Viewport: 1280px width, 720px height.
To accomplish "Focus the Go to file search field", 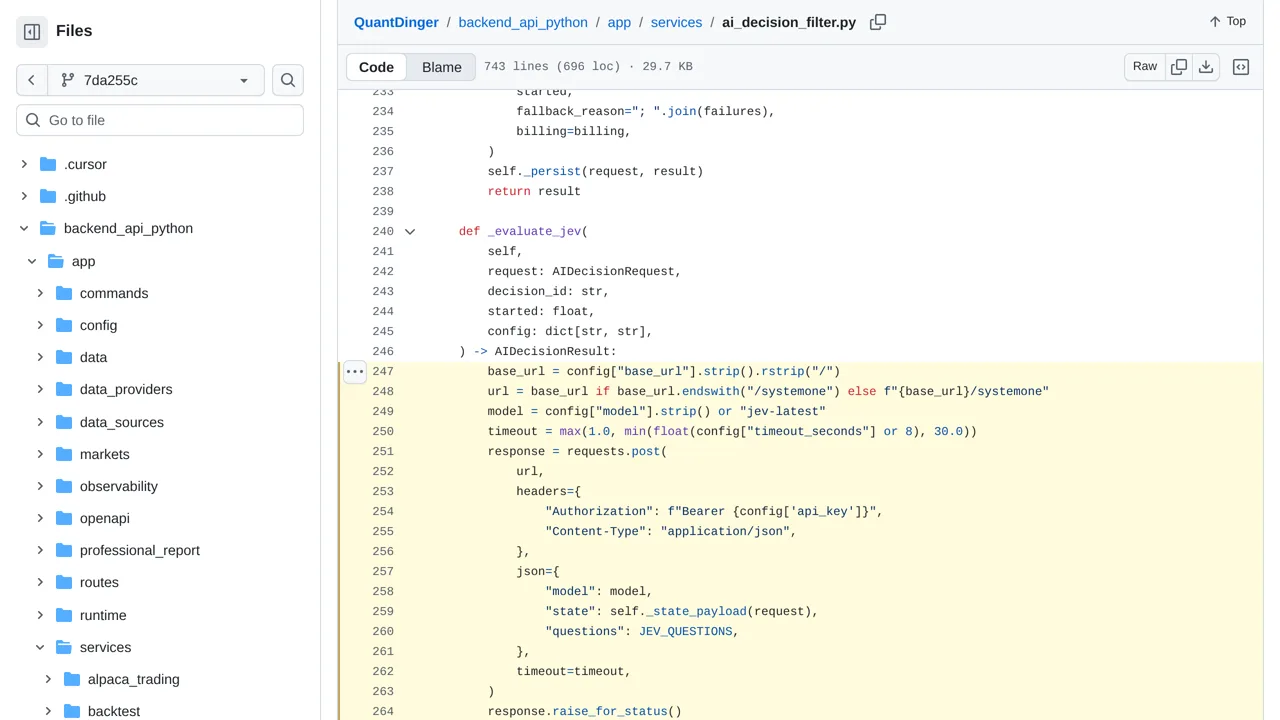I will pyautogui.click(x=160, y=120).
